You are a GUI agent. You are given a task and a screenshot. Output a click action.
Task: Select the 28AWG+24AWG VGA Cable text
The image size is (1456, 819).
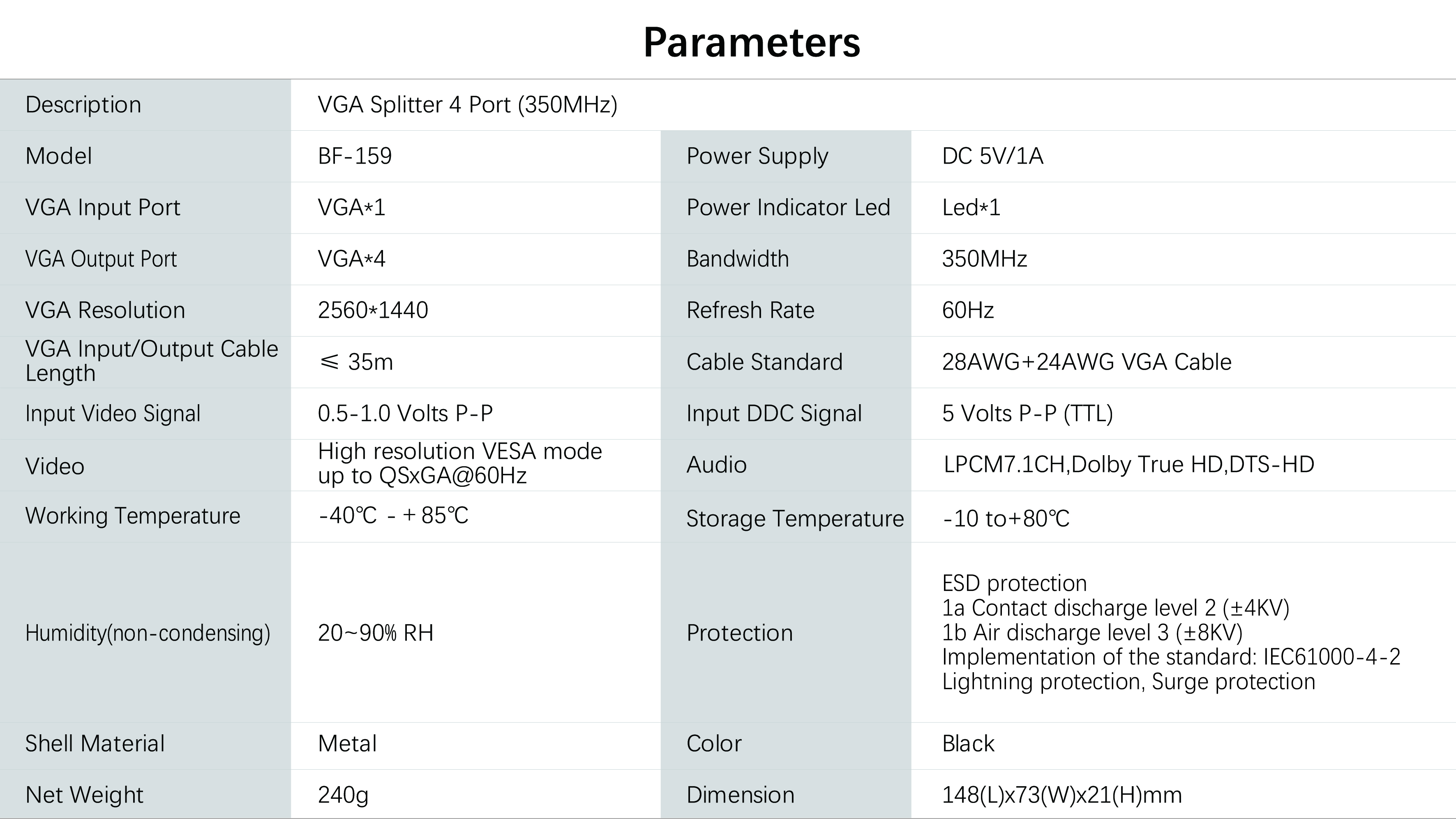pyautogui.click(x=1086, y=362)
